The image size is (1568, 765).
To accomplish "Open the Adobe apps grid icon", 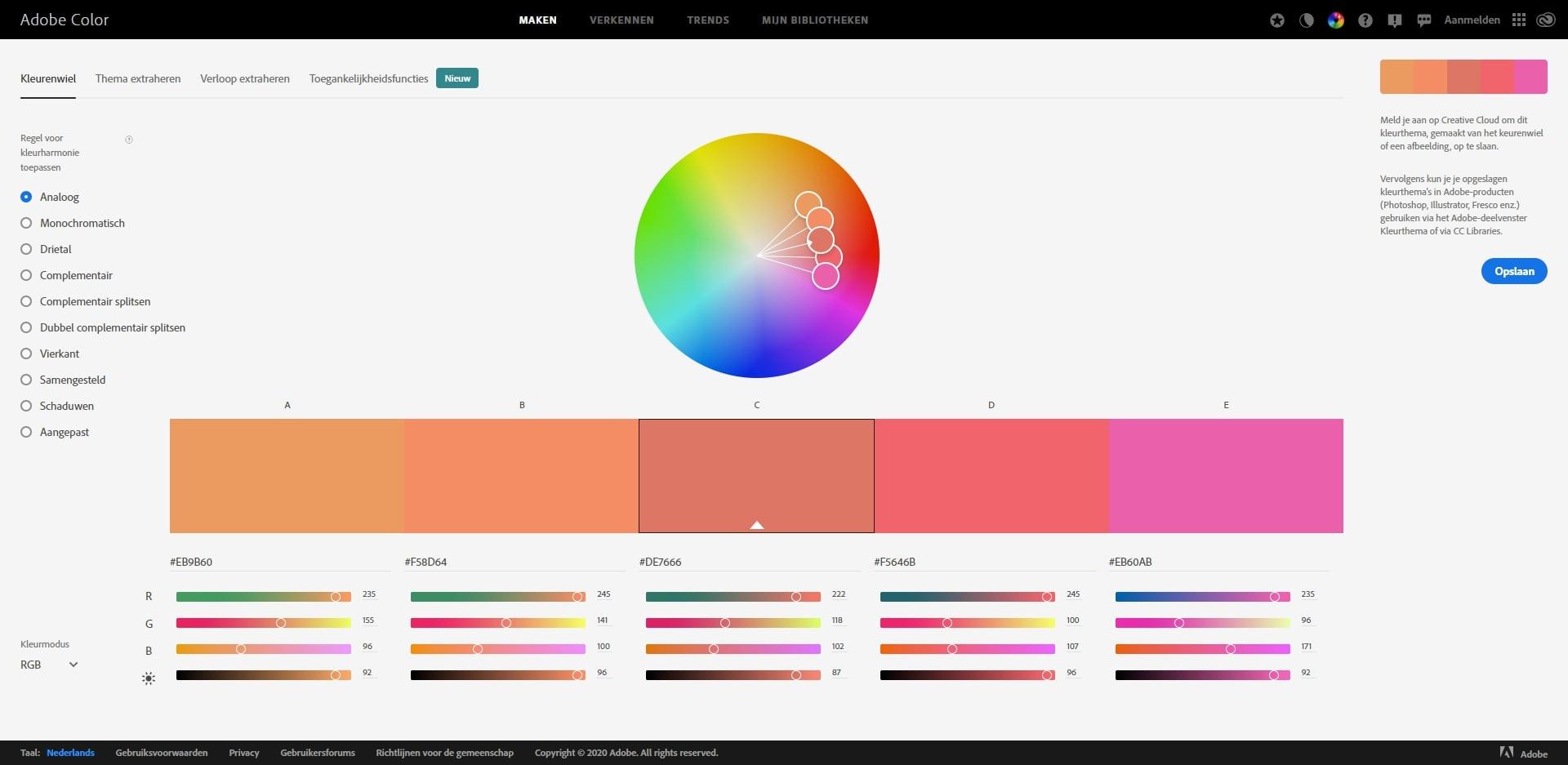I will [x=1519, y=20].
